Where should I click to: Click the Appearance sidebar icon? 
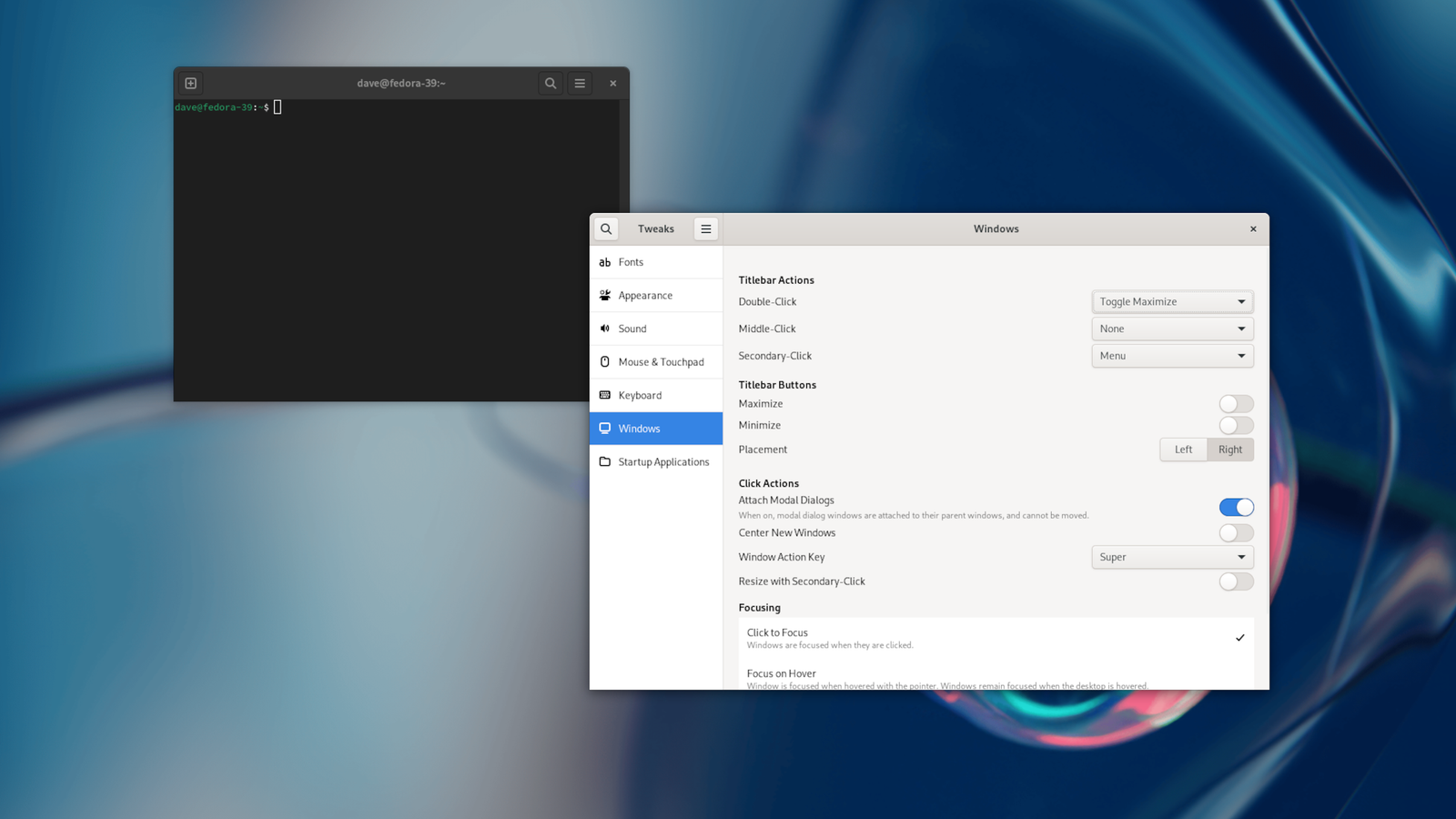(x=605, y=295)
